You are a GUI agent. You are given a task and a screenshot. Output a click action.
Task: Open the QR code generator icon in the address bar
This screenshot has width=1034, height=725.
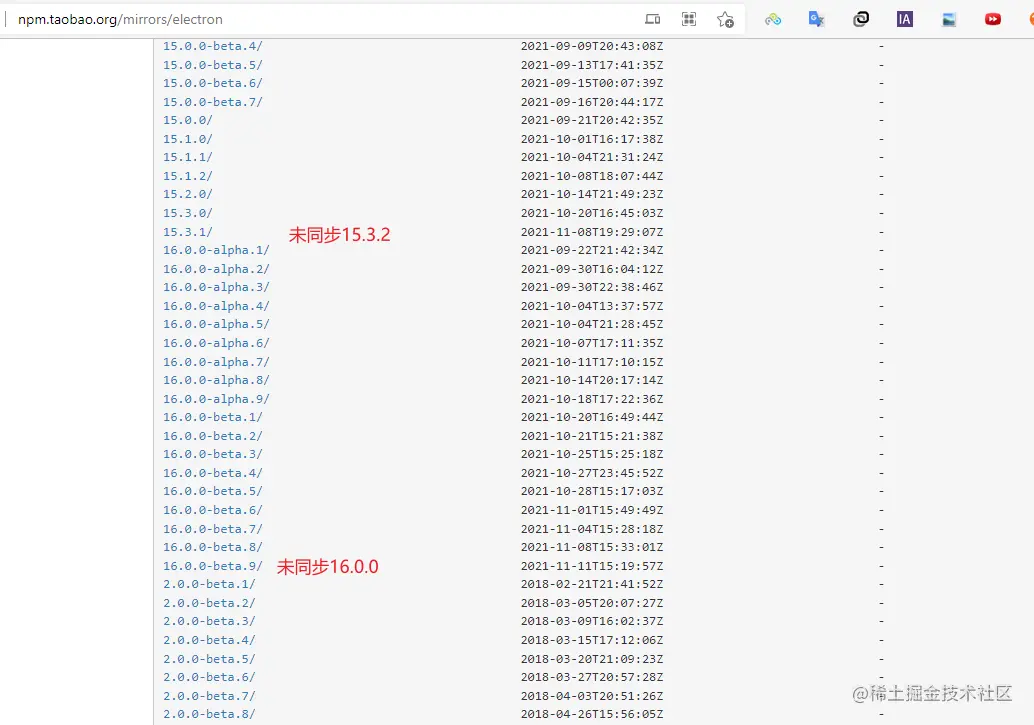tap(688, 19)
